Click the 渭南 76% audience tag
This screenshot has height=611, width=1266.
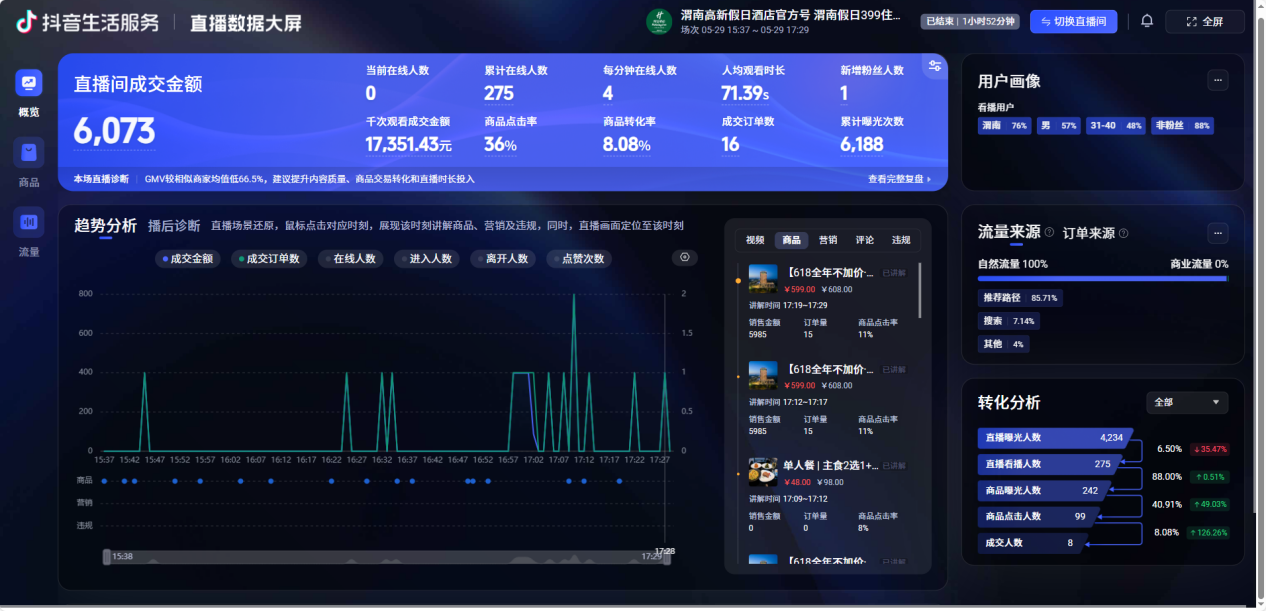pos(1005,126)
